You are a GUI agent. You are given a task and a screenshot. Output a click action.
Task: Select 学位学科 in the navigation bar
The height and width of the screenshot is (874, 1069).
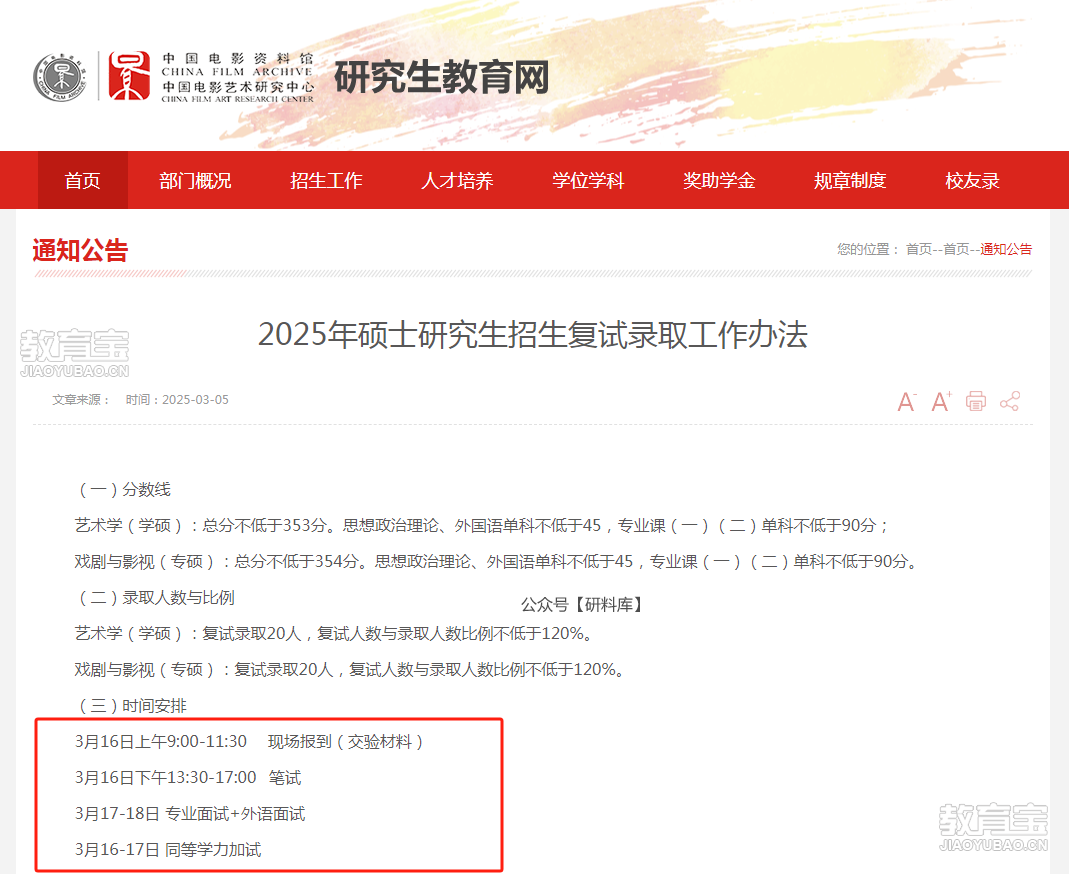point(588,181)
